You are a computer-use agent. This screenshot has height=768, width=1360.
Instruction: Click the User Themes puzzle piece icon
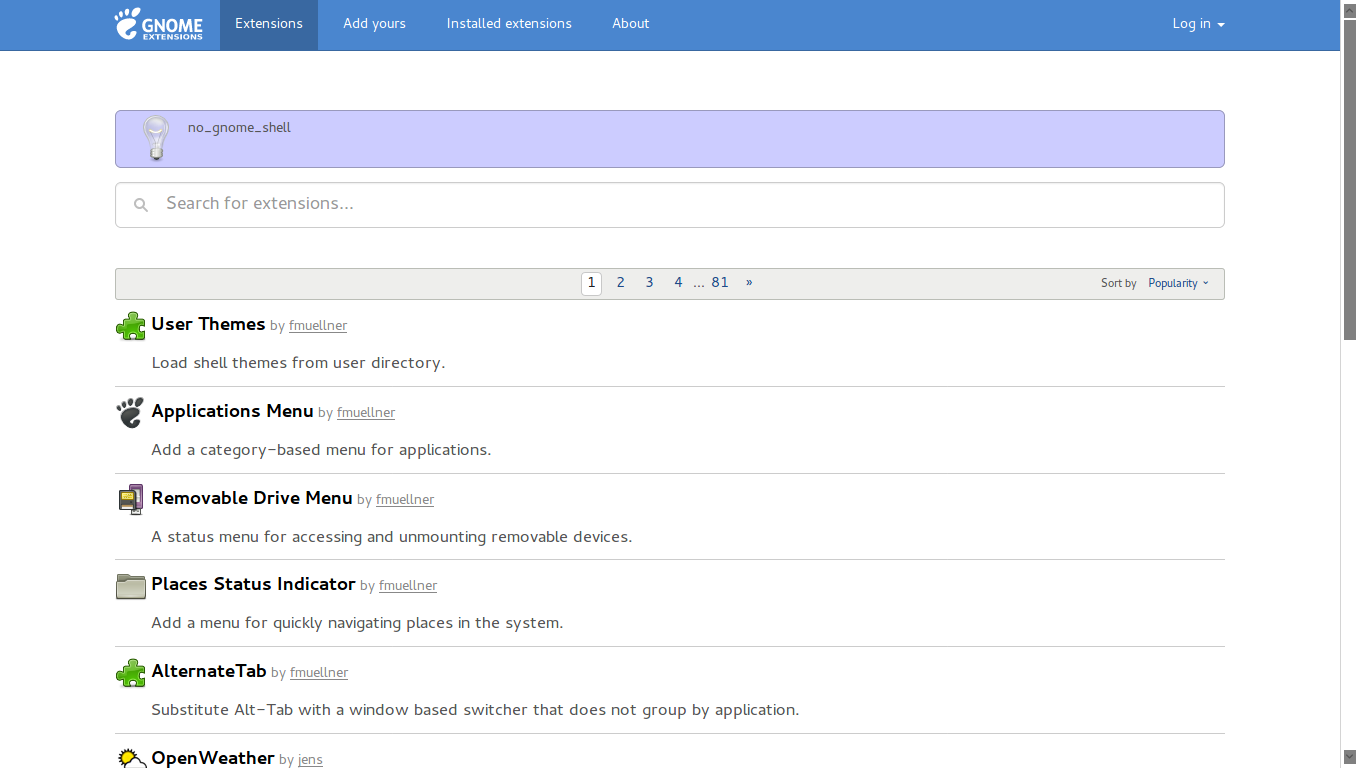pyautogui.click(x=131, y=326)
